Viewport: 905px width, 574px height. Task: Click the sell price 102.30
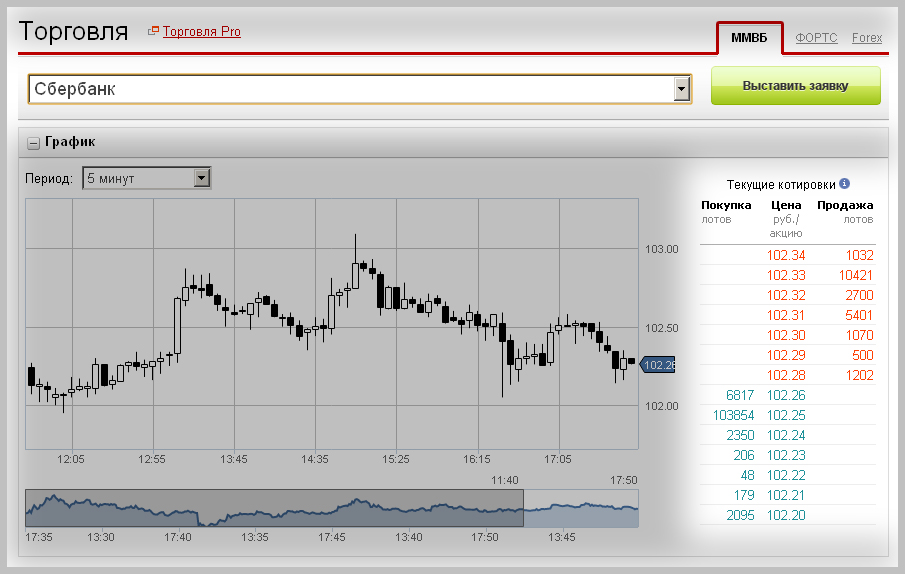786,335
